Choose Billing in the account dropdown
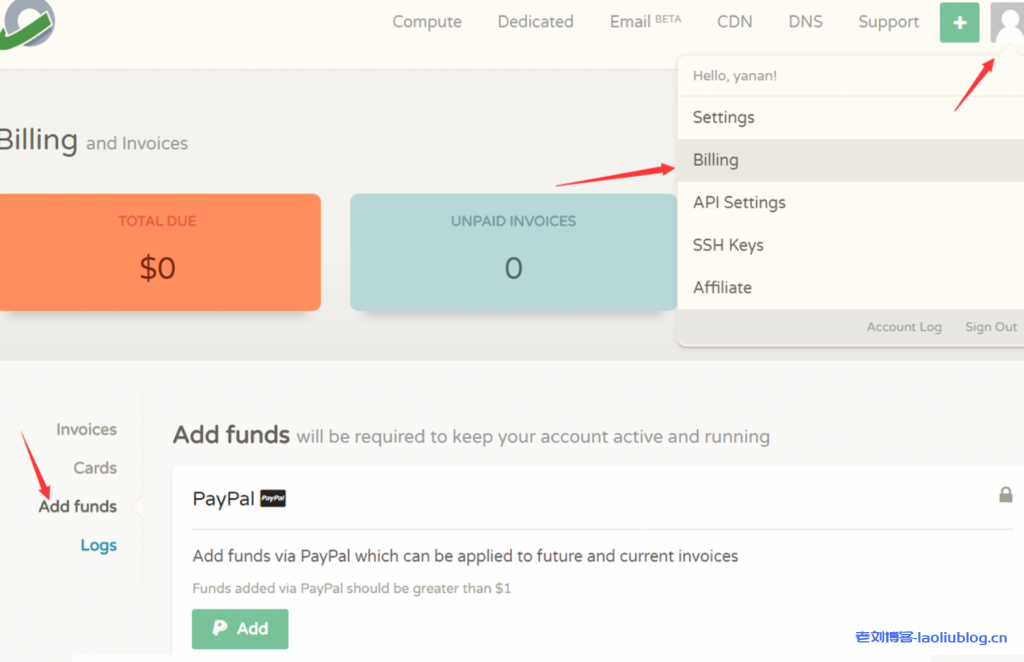 pyautogui.click(x=716, y=160)
